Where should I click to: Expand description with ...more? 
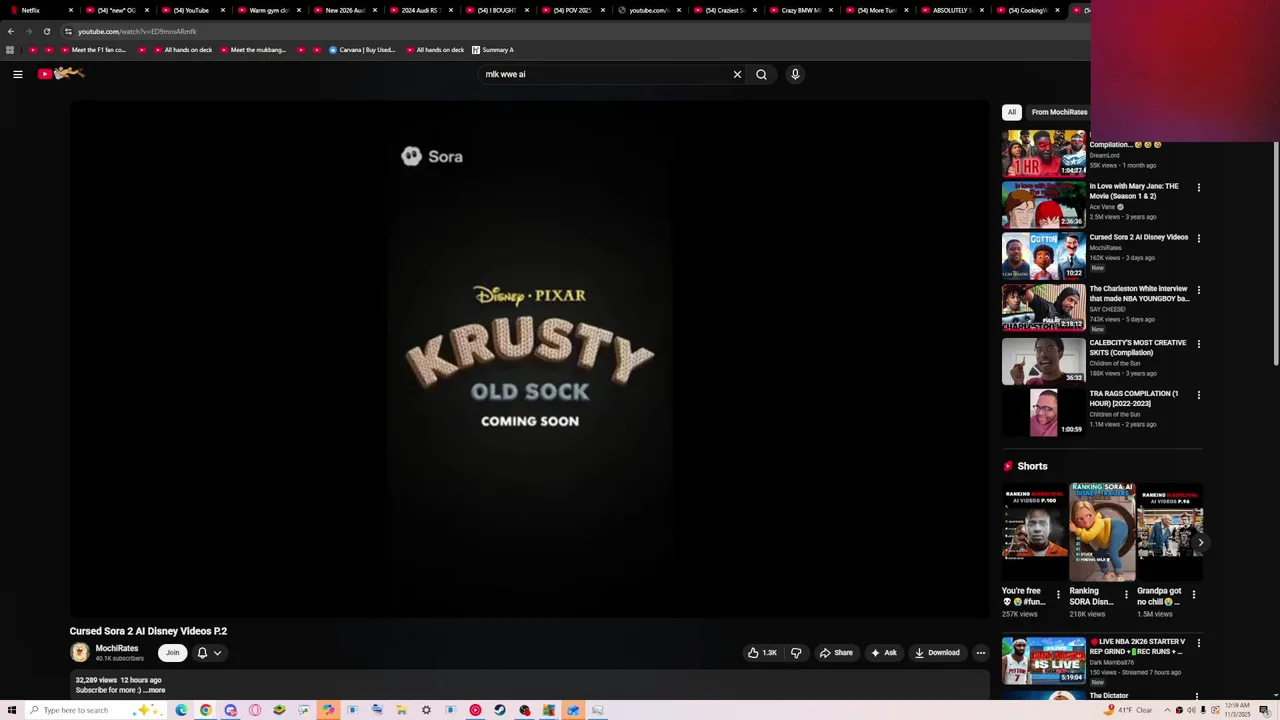coord(154,690)
